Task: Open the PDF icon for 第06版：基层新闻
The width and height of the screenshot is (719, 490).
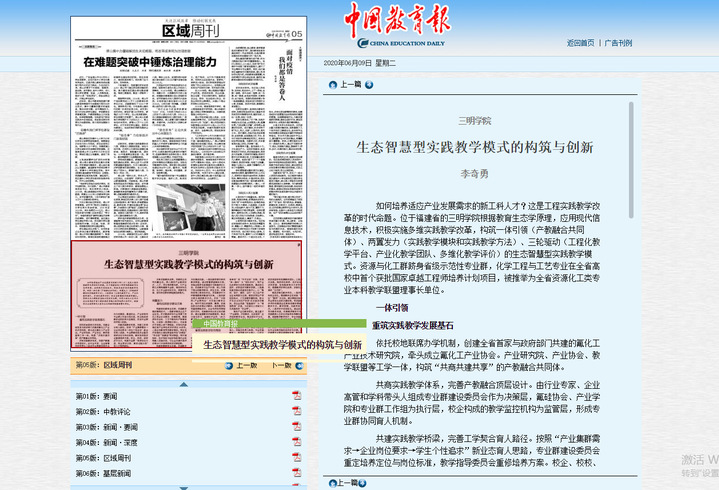Action: click(297, 473)
